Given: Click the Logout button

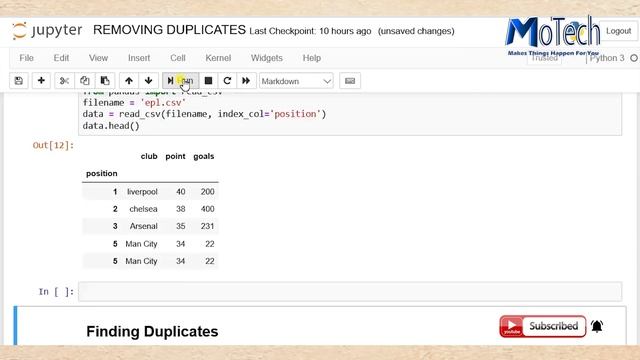Looking at the screenshot, I should point(618,31).
